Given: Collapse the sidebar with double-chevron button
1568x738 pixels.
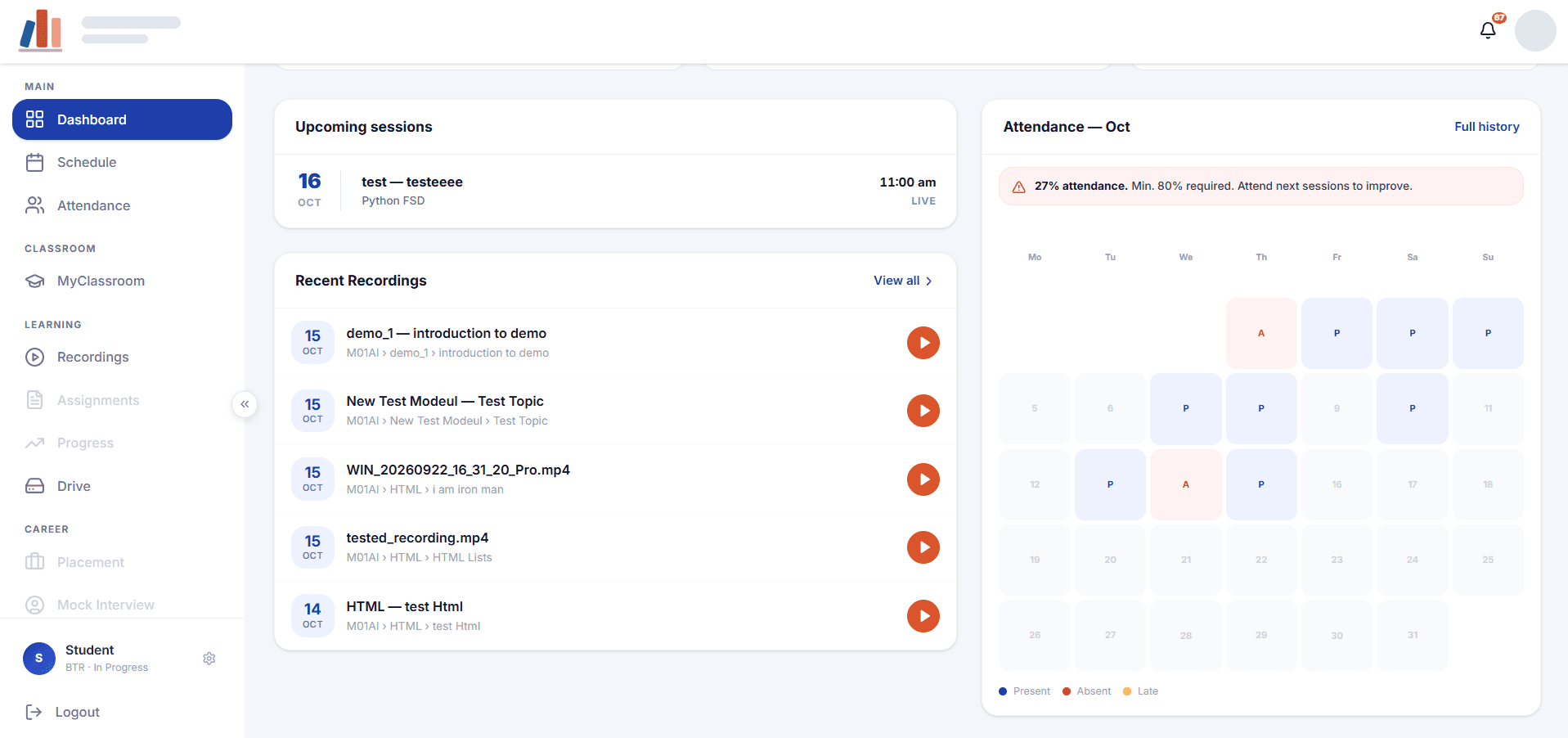Looking at the screenshot, I should point(245,404).
